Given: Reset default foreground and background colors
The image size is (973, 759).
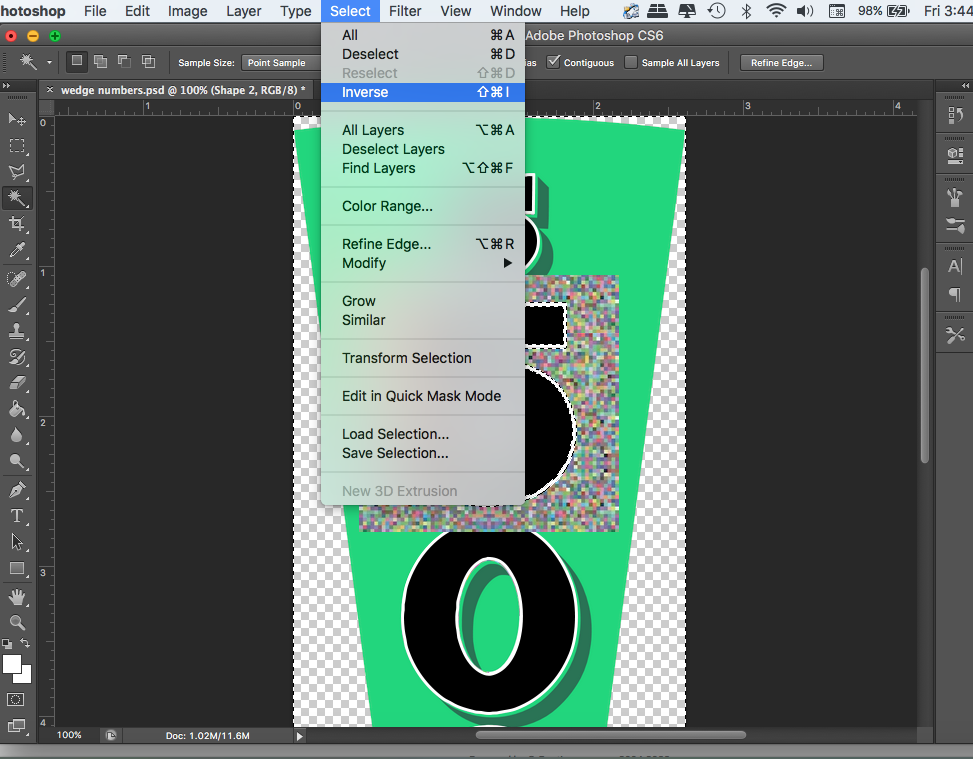Looking at the screenshot, I should [7, 644].
